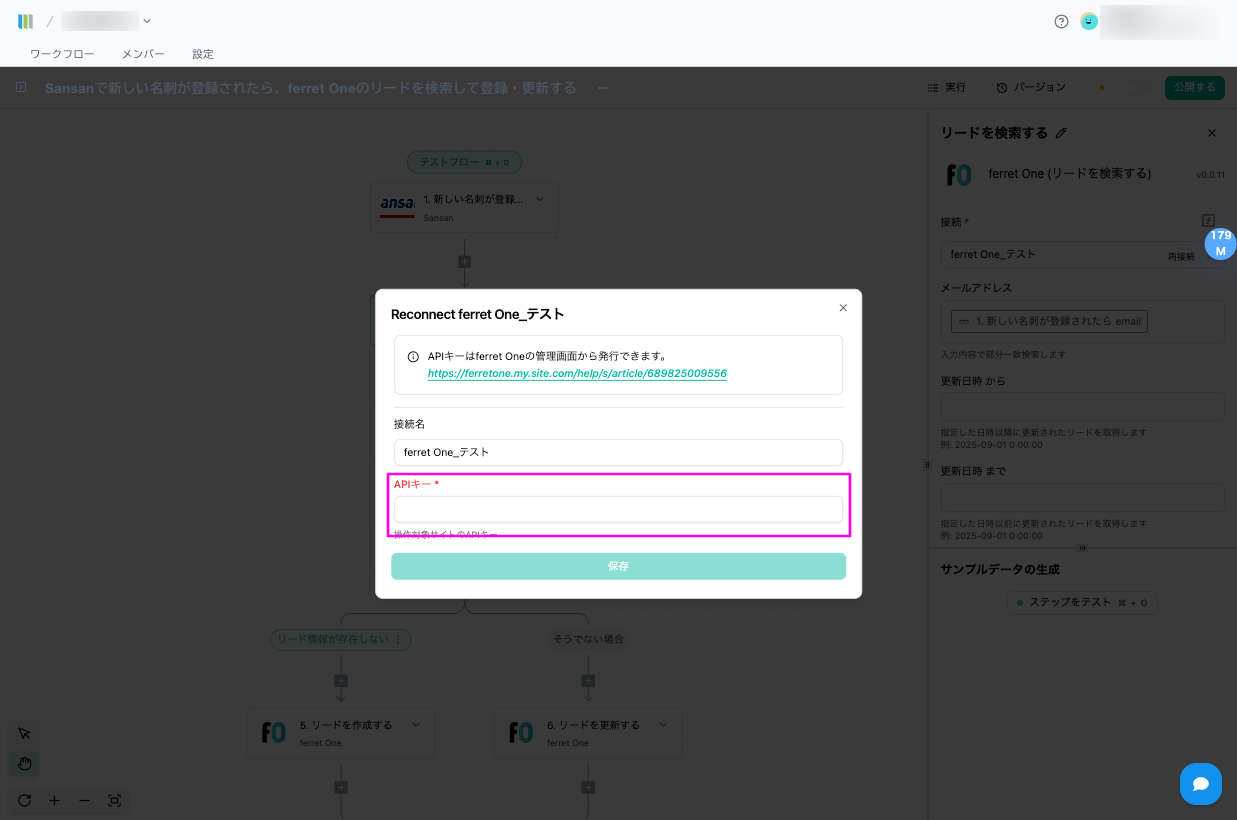Open the three-dot menu beside workflow title

click(x=602, y=88)
